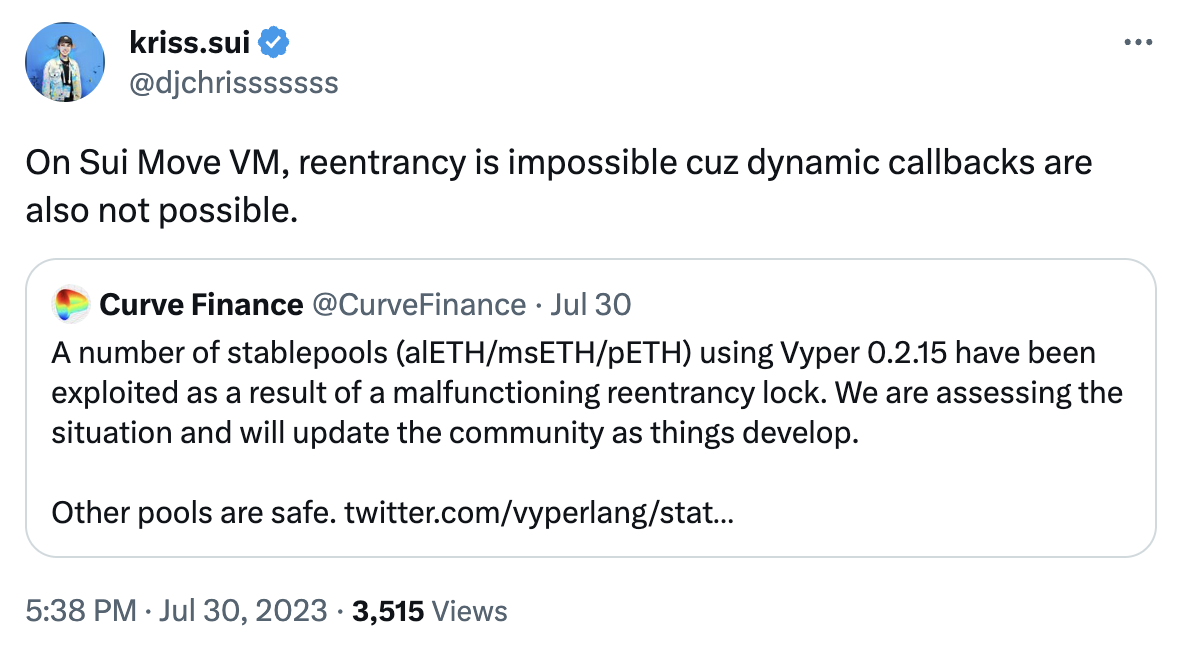Follow the twitter.com/vyperlang/stat… link
This screenshot has height=662, width=1186.
point(541,514)
